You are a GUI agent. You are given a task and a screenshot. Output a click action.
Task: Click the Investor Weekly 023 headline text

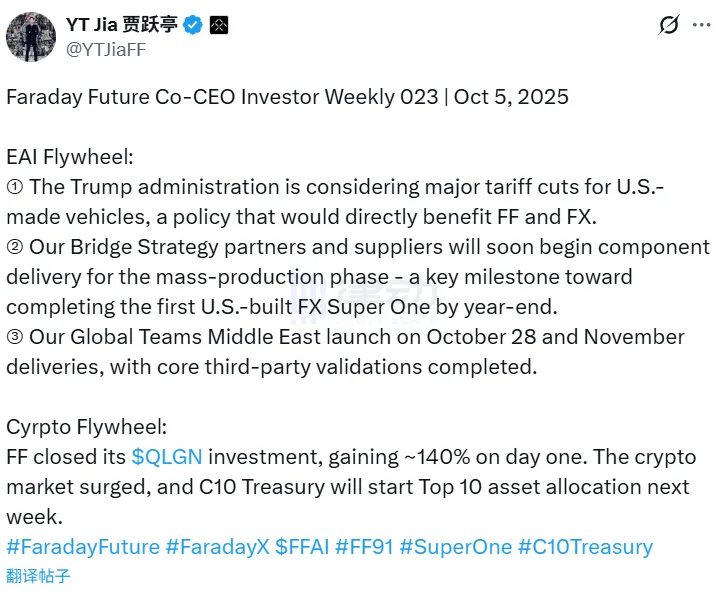pyautogui.click(x=287, y=97)
